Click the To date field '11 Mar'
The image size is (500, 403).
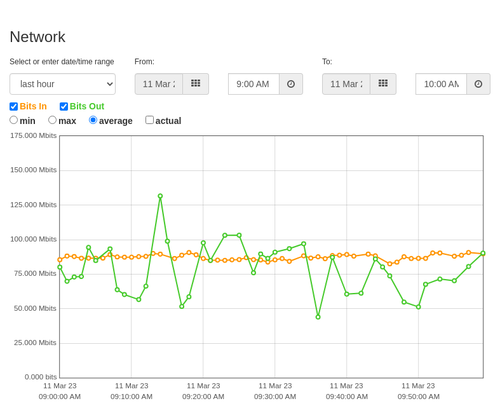346,84
